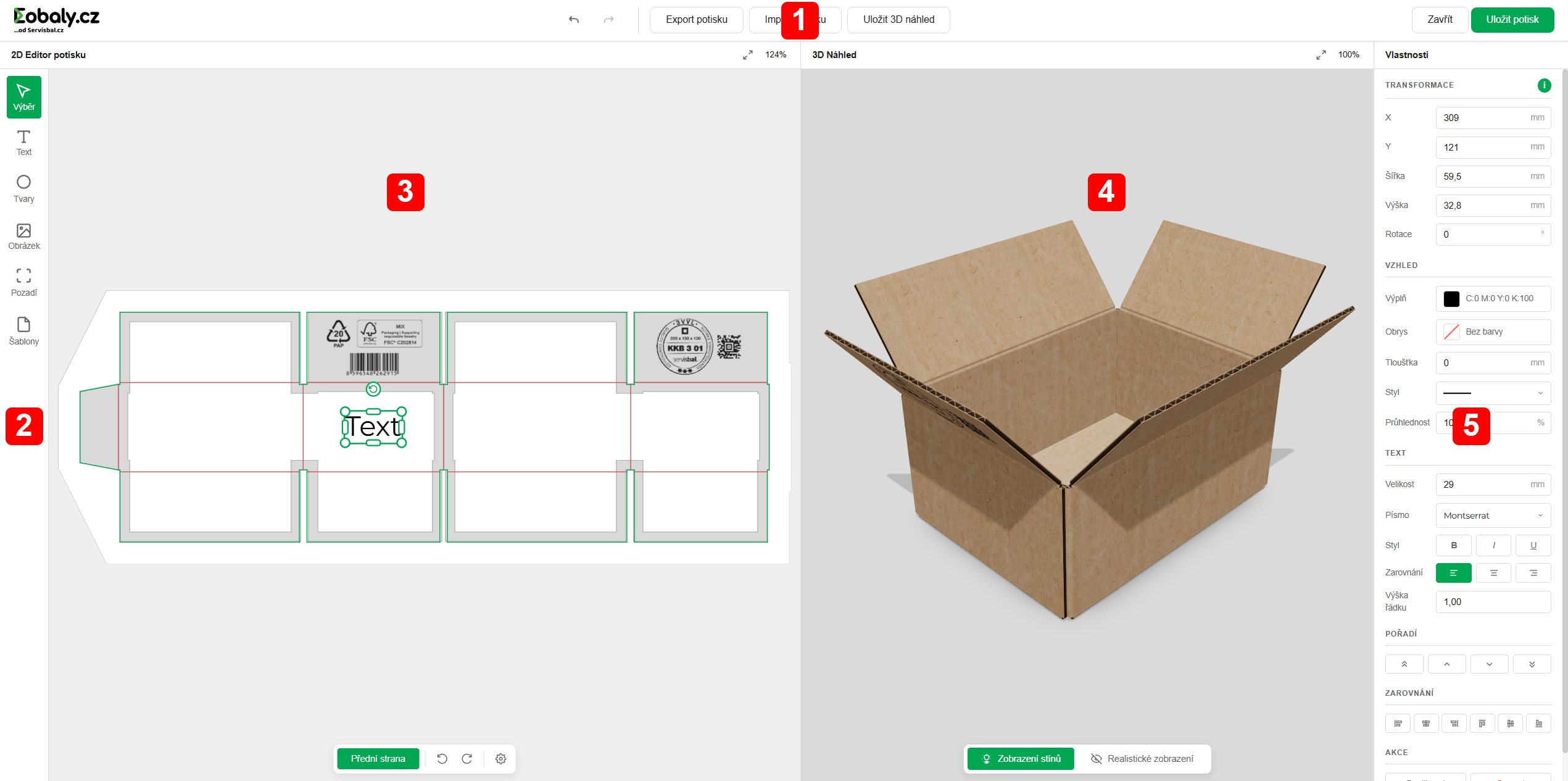Toggle Zobrazení stínů shadow display
This screenshot has width=1568, height=781.
point(1021,759)
